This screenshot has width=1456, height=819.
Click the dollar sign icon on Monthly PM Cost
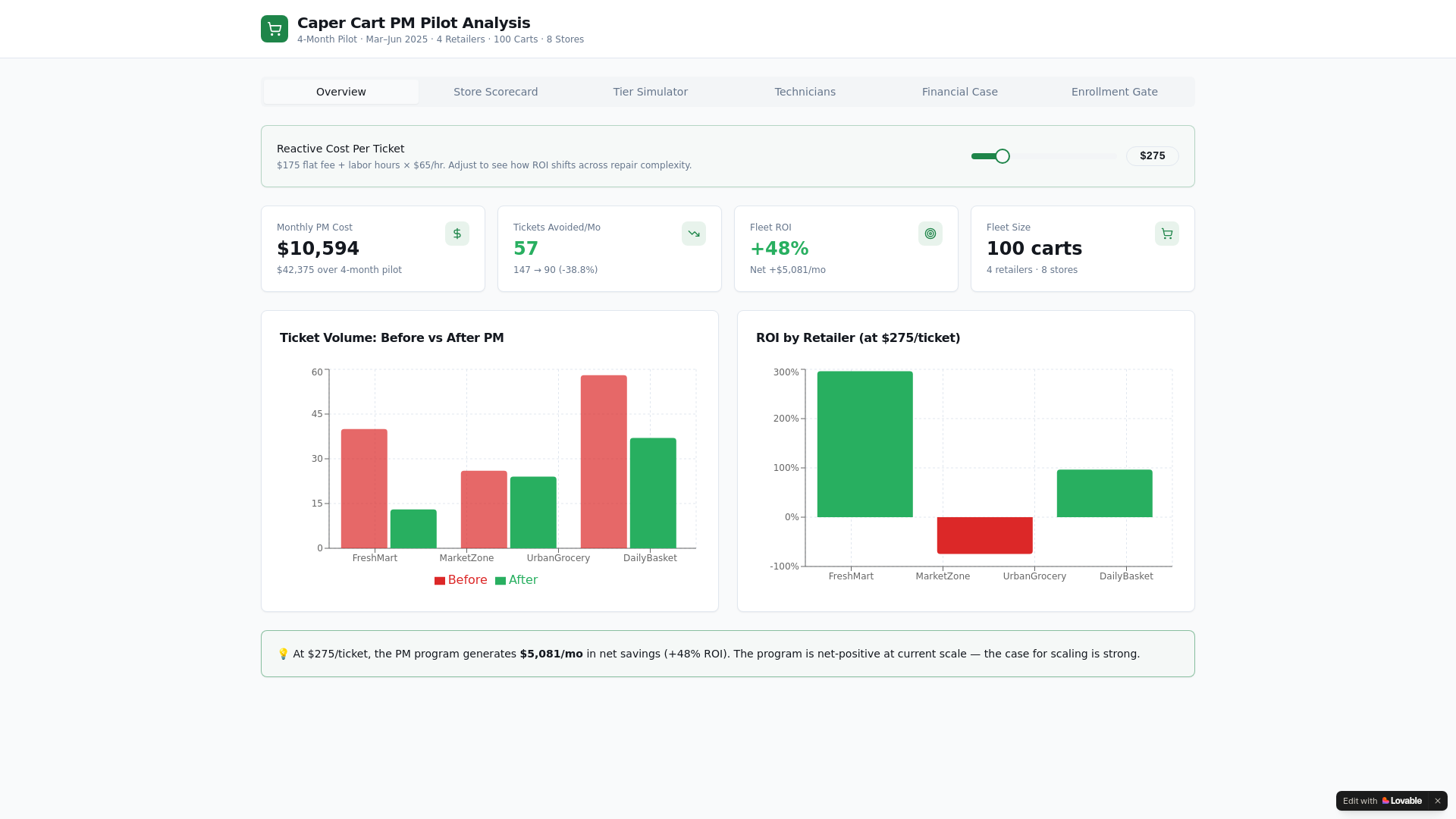click(x=457, y=234)
